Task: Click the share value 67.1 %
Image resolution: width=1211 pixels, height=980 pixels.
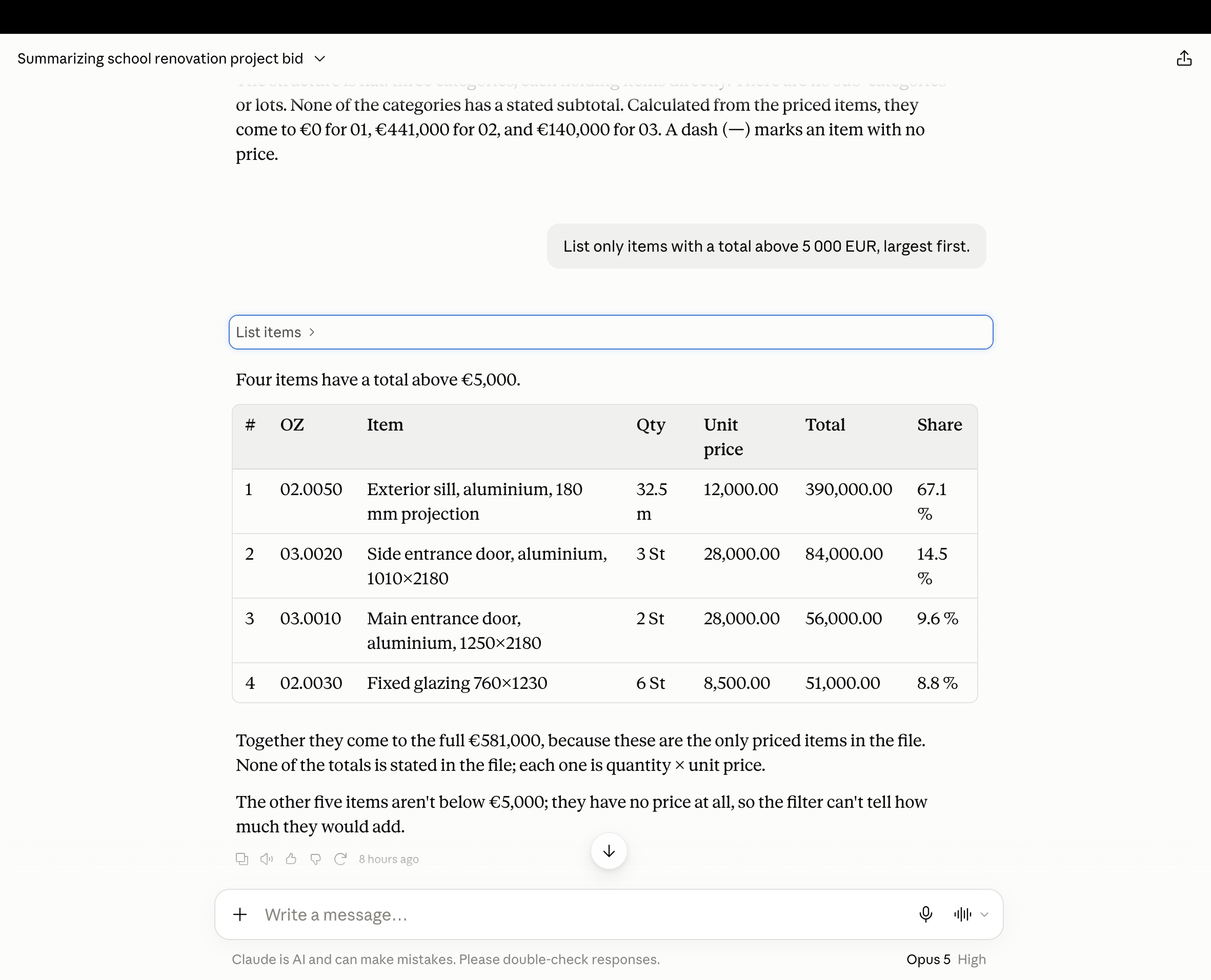Action: click(x=932, y=501)
